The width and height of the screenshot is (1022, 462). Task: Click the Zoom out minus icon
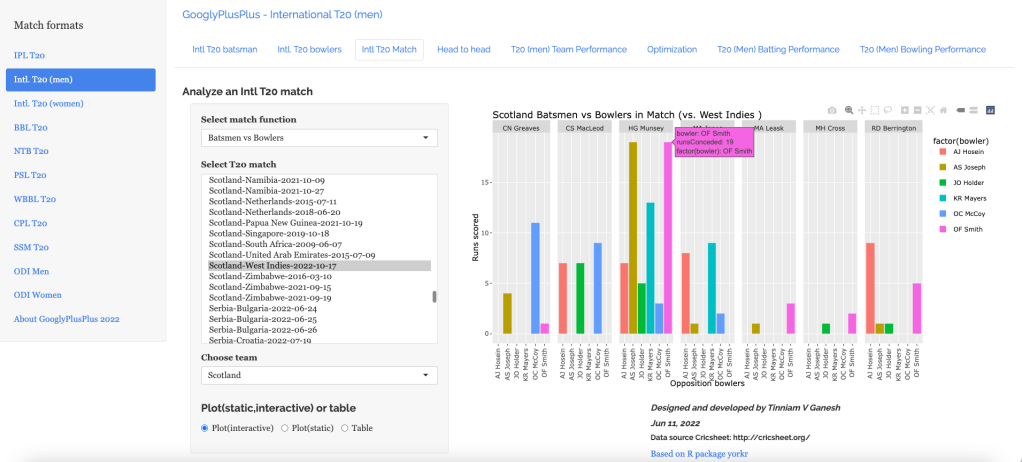pos(917,110)
